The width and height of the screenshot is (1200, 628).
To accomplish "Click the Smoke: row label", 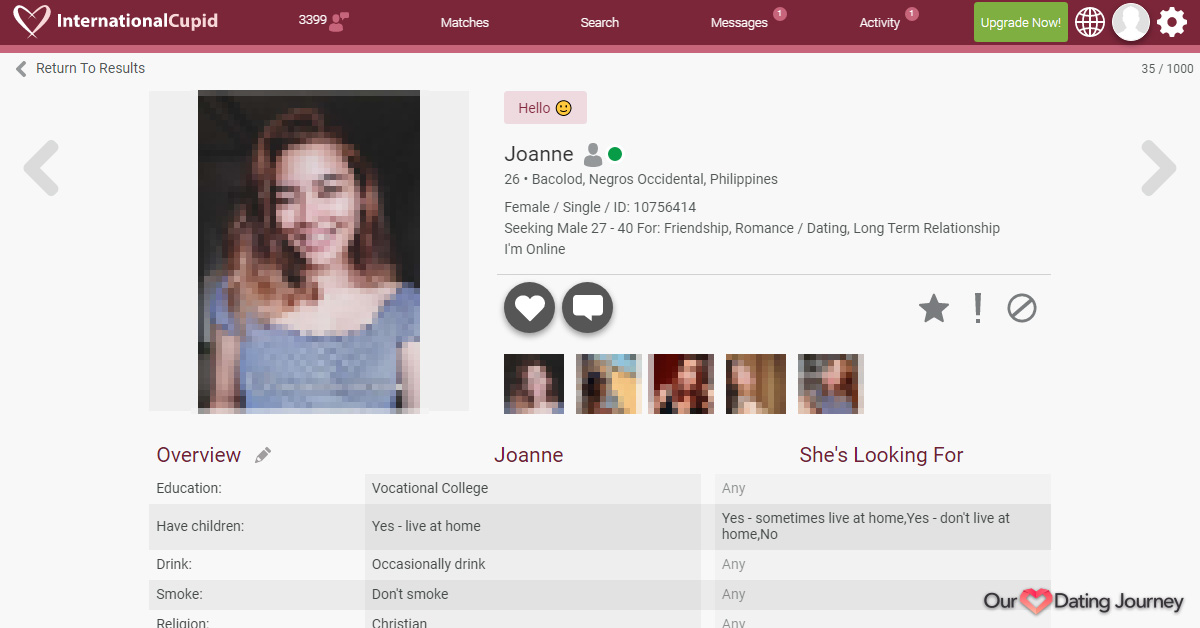I will point(179,594).
